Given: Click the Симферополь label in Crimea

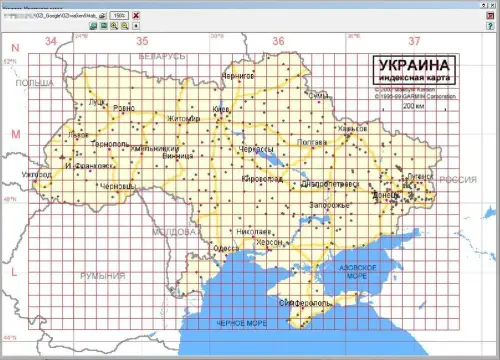Looking at the screenshot, I should pos(305,303).
